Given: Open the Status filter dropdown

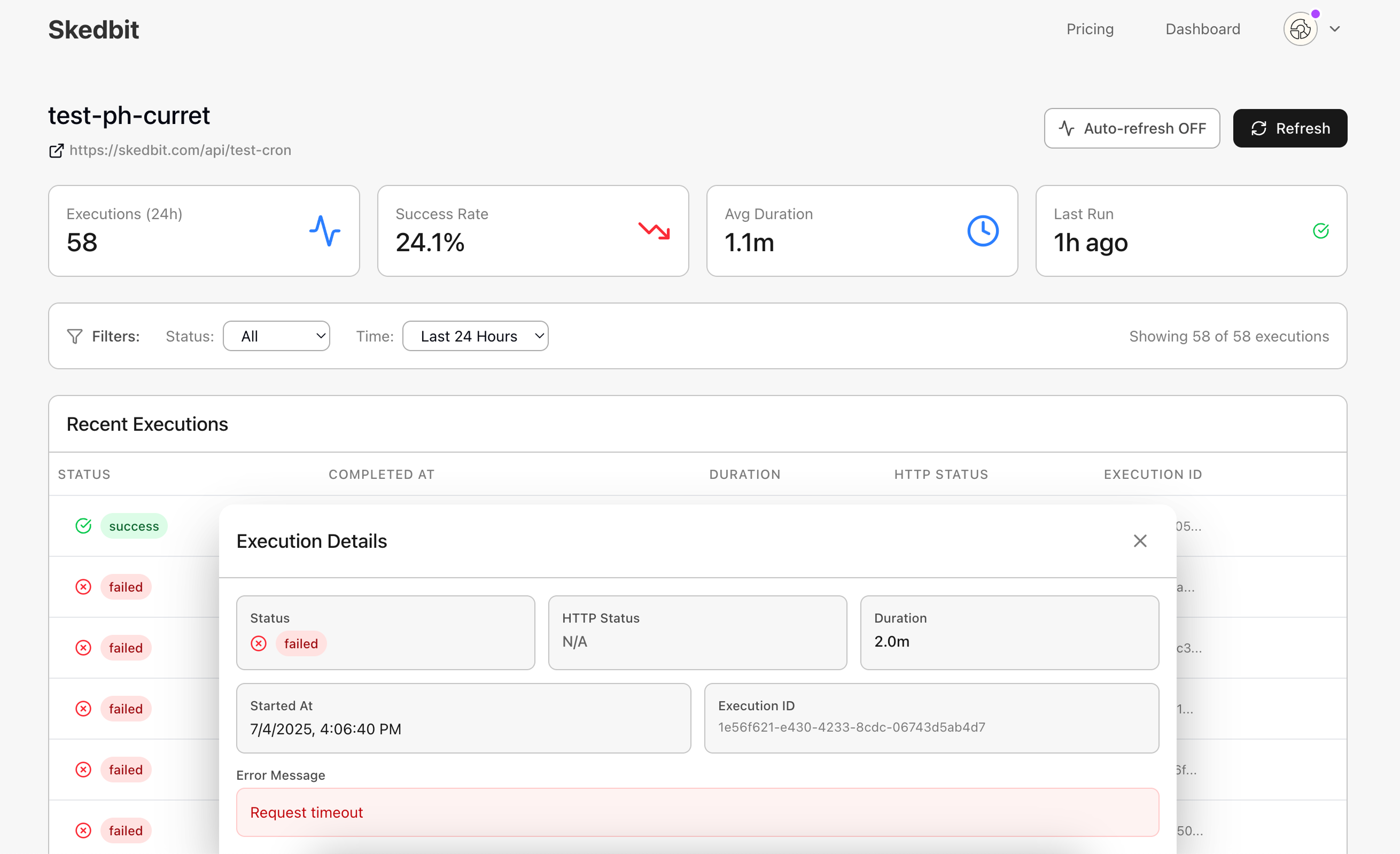Looking at the screenshot, I should point(276,336).
